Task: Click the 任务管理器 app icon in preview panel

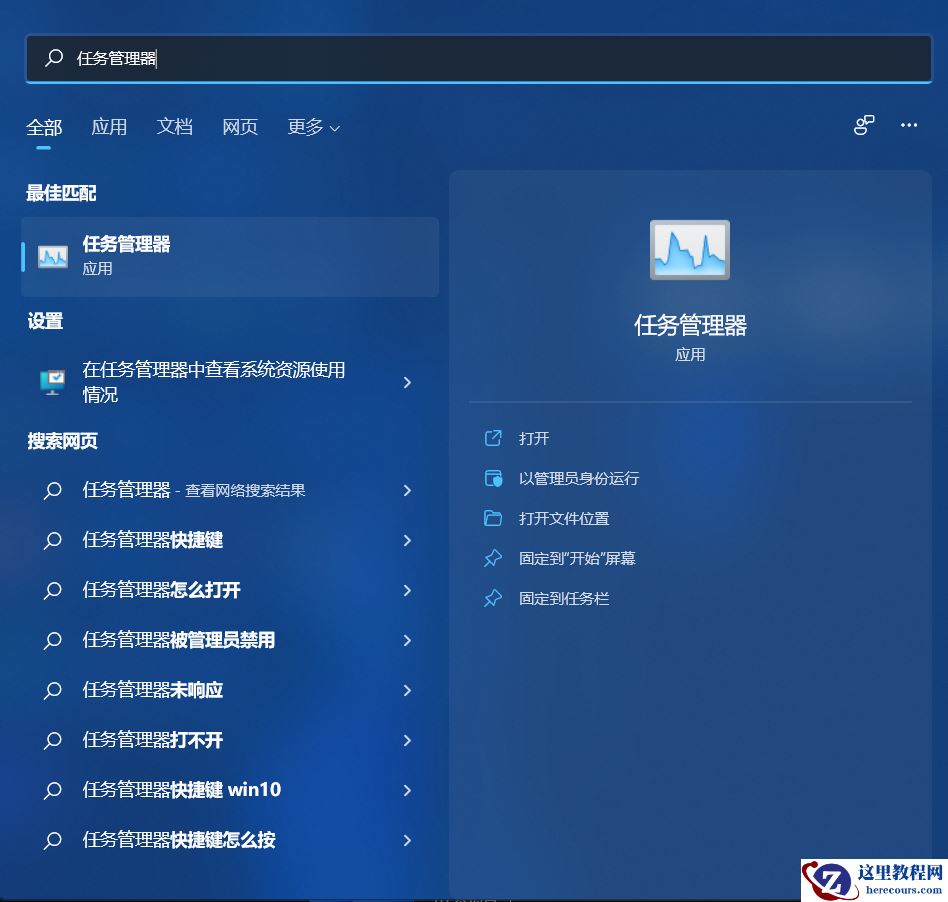Action: 689,249
